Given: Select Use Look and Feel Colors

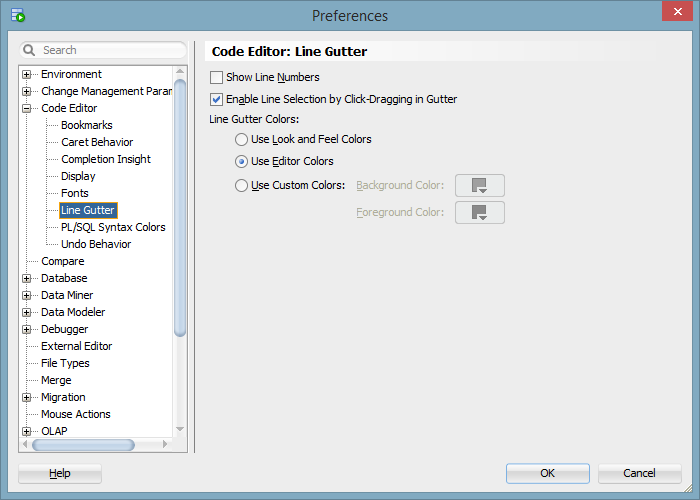Looking at the screenshot, I should pyautogui.click(x=242, y=140).
